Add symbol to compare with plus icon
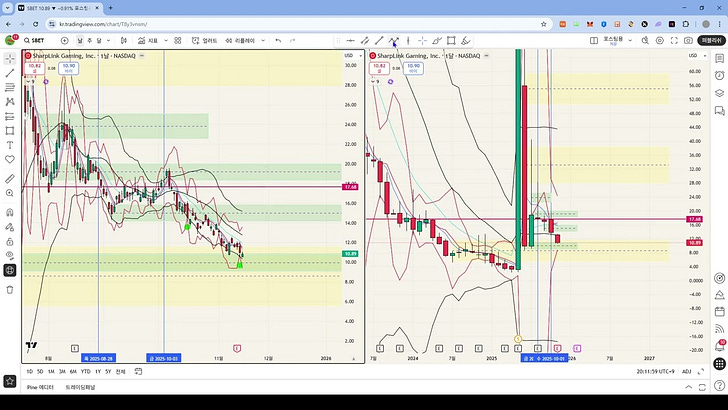728x410 pixels. coord(65,40)
